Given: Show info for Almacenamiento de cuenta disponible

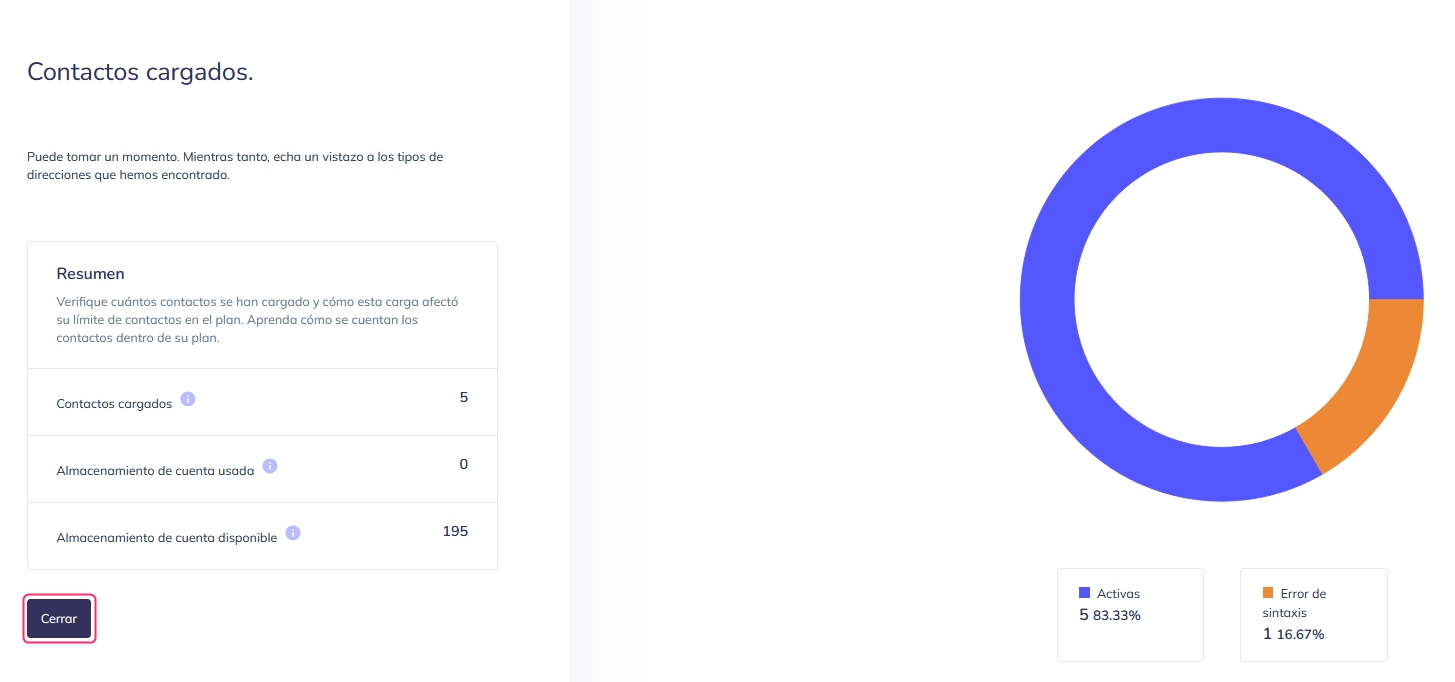Looking at the screenshot, I should (x=293, y=533).
